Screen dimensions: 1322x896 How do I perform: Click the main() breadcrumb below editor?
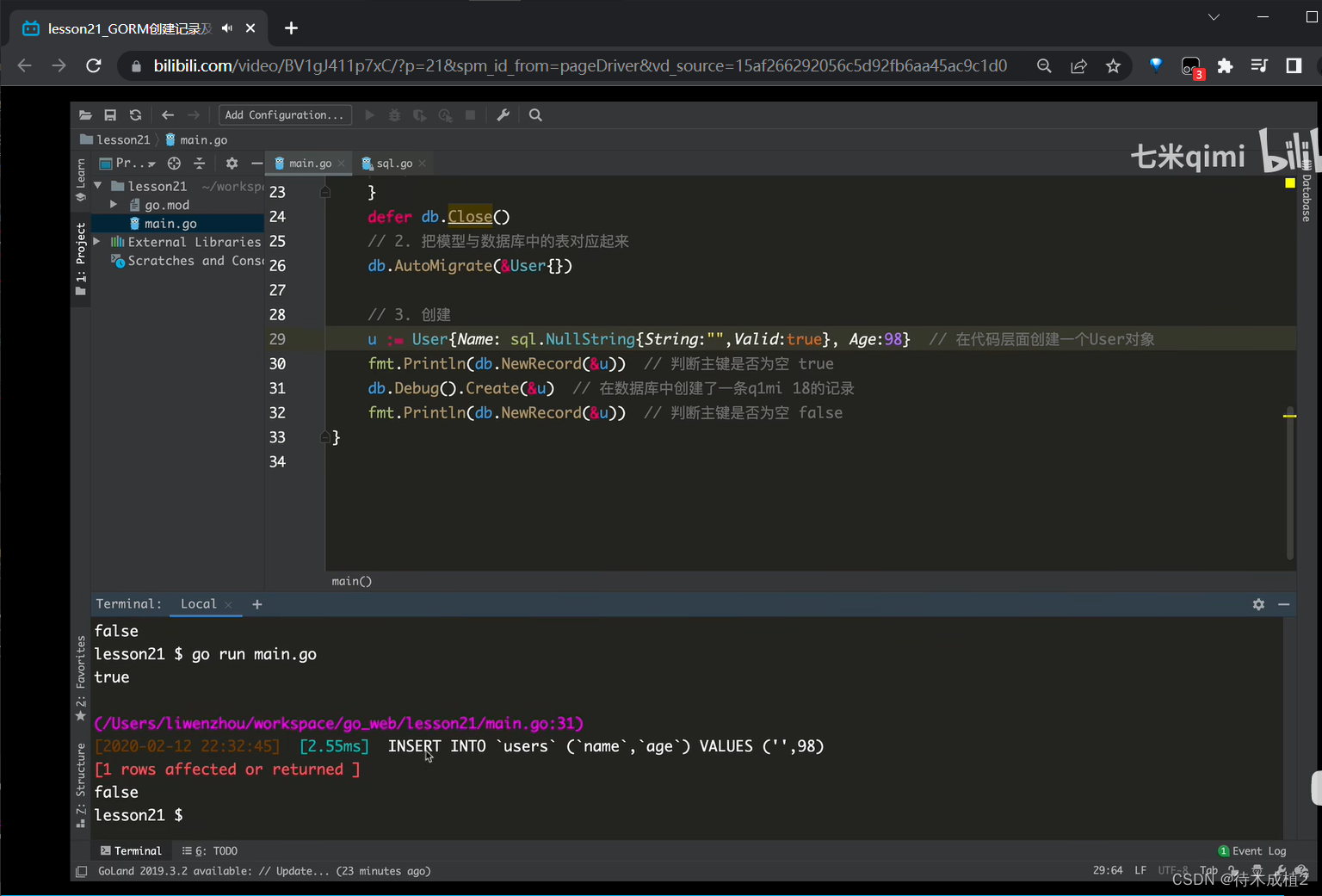coord(351,581)
